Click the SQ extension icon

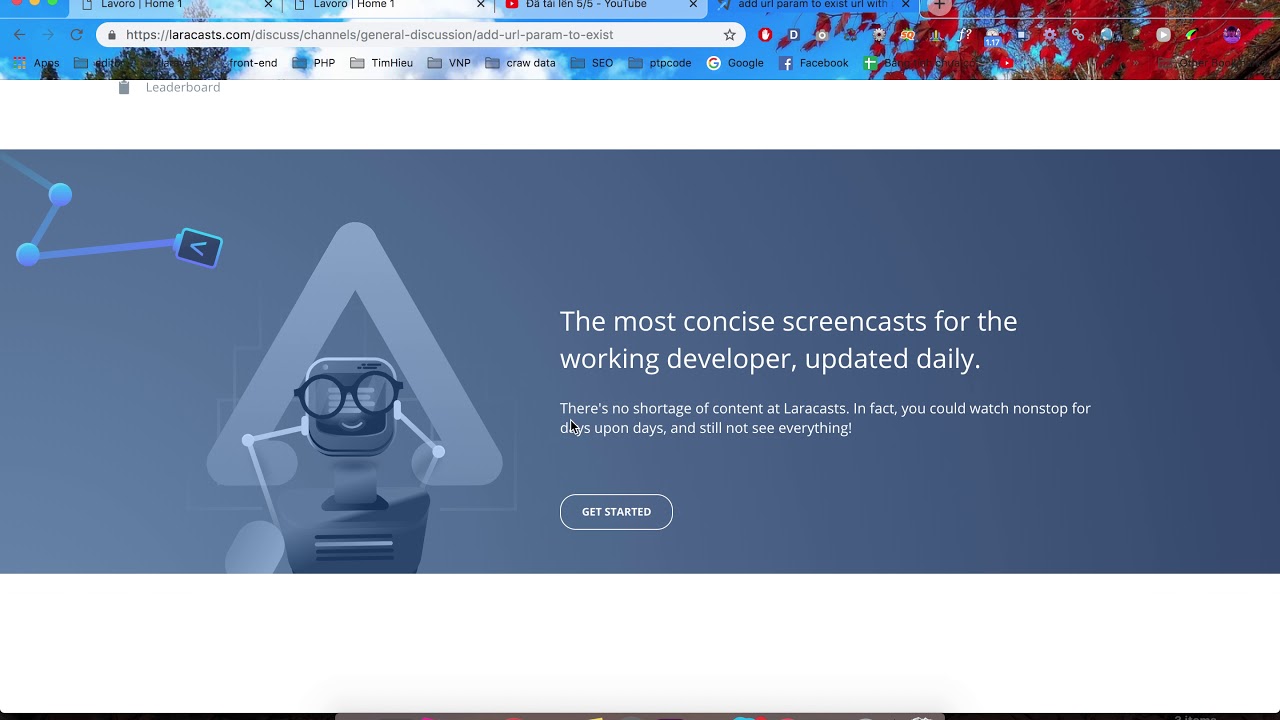click(x=907, y=35)
